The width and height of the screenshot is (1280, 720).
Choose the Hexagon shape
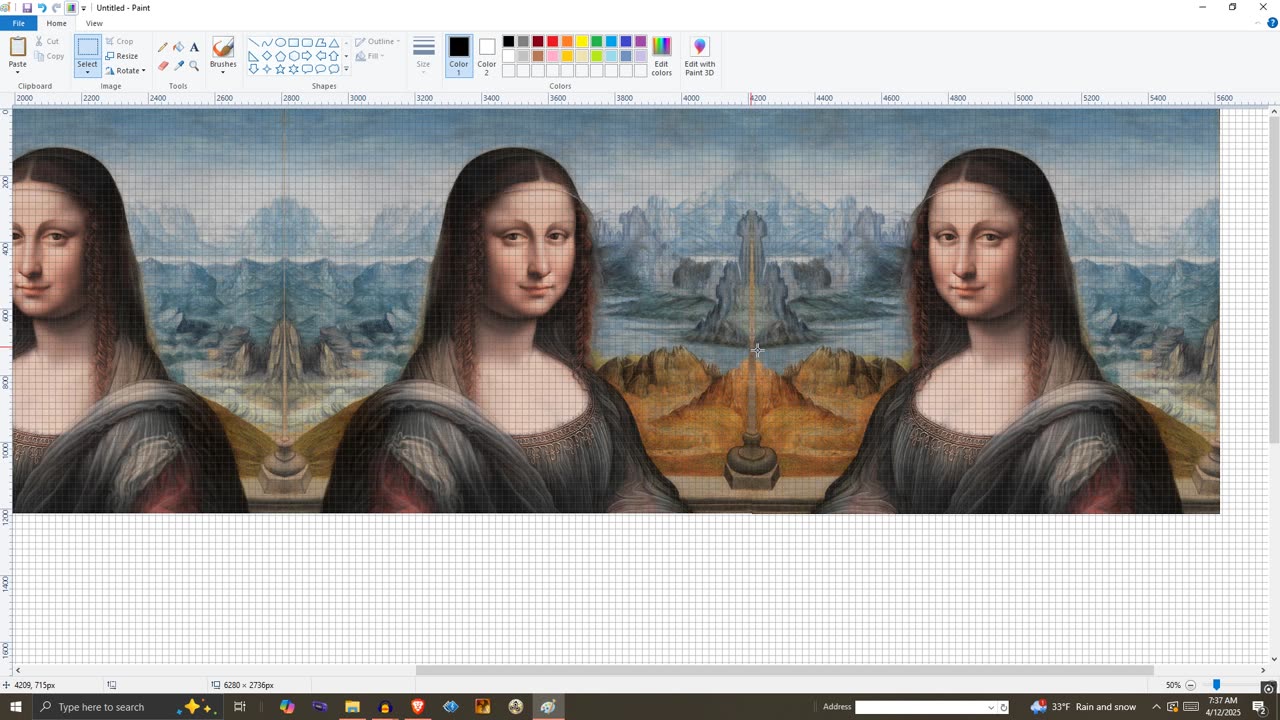tap(294, 56)
